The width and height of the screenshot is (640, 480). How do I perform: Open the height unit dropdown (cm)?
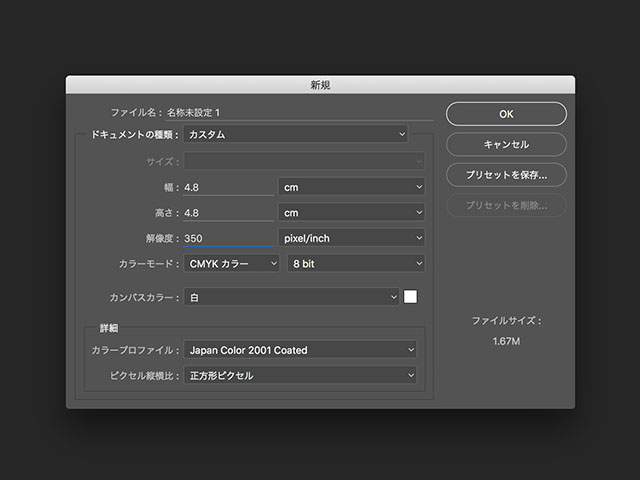352,213
